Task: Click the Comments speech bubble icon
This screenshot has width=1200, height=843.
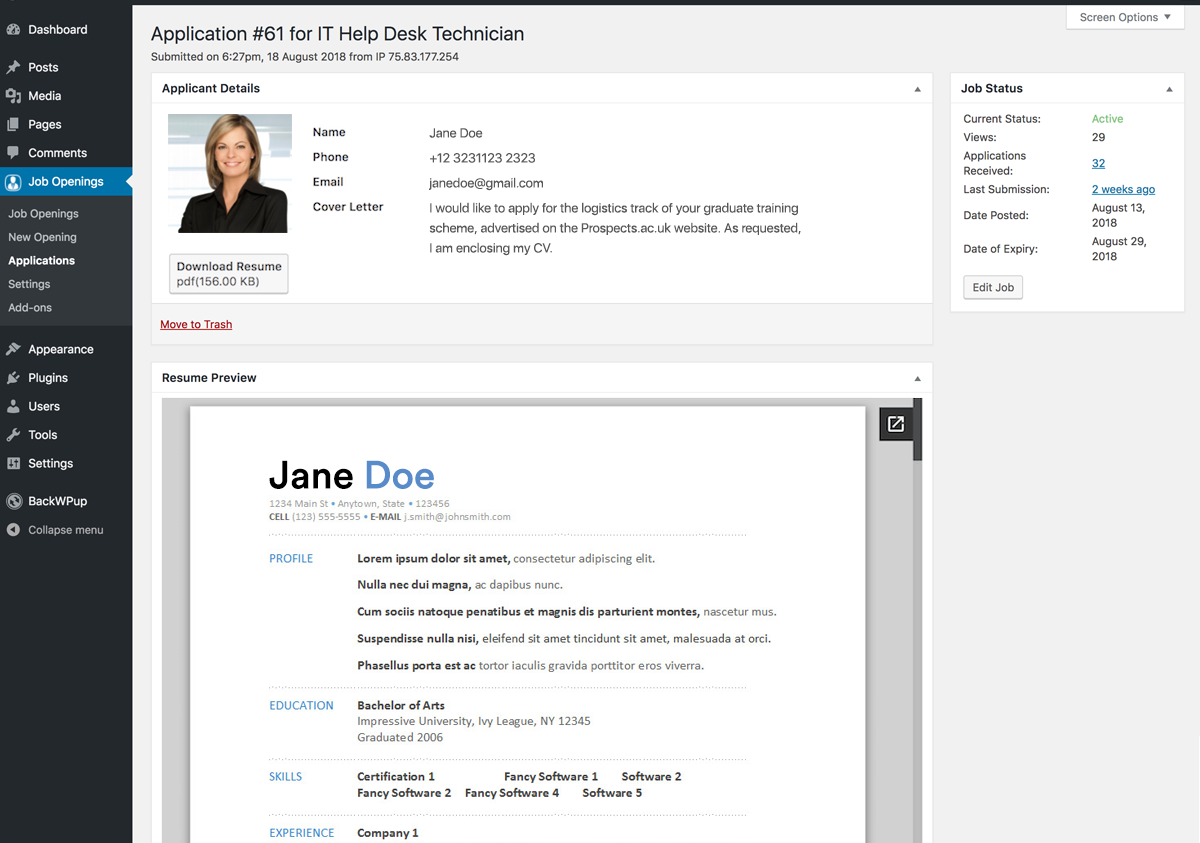Action: coord(13,153)
